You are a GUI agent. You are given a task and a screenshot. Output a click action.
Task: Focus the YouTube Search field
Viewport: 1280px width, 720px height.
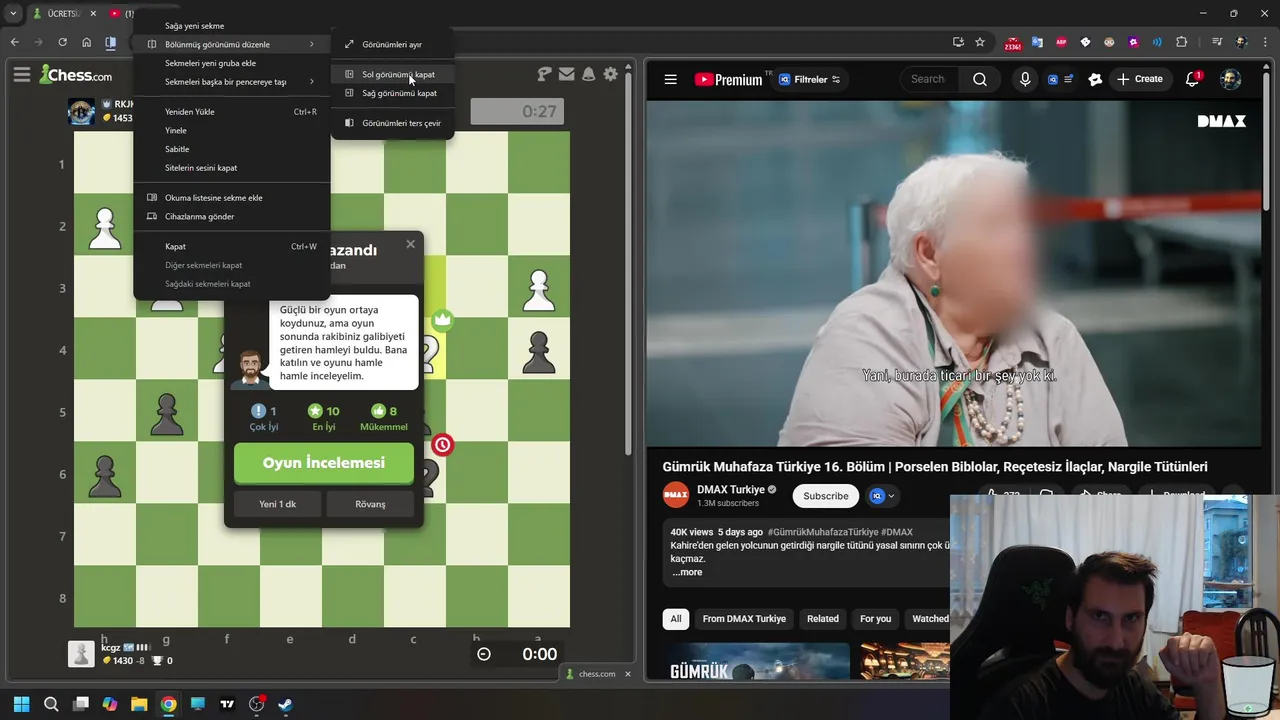pyautogui.click(x=930, y=79)
